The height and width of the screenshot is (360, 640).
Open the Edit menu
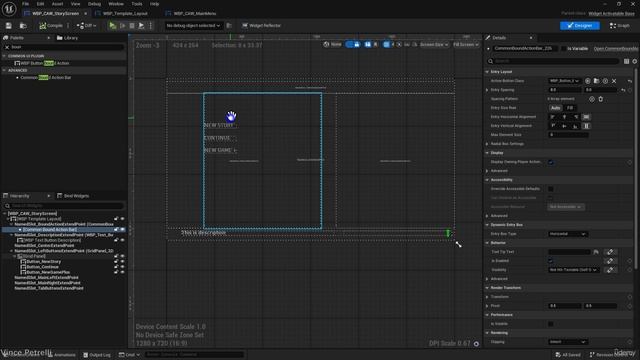[x=40, y=4]
